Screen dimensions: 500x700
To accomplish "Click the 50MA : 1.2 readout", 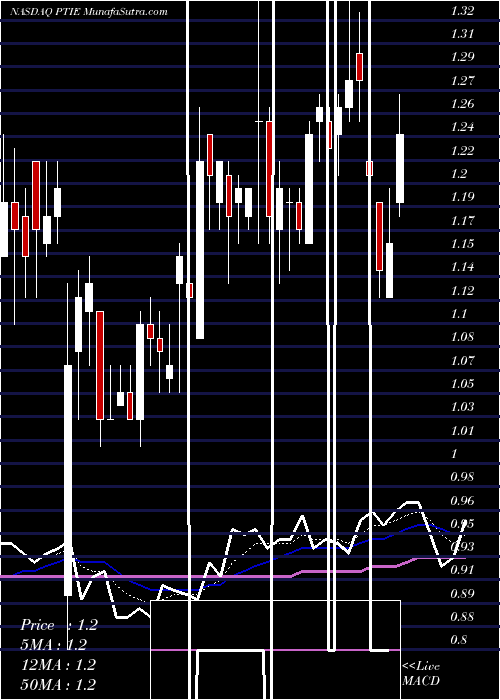I will [58, 684].
